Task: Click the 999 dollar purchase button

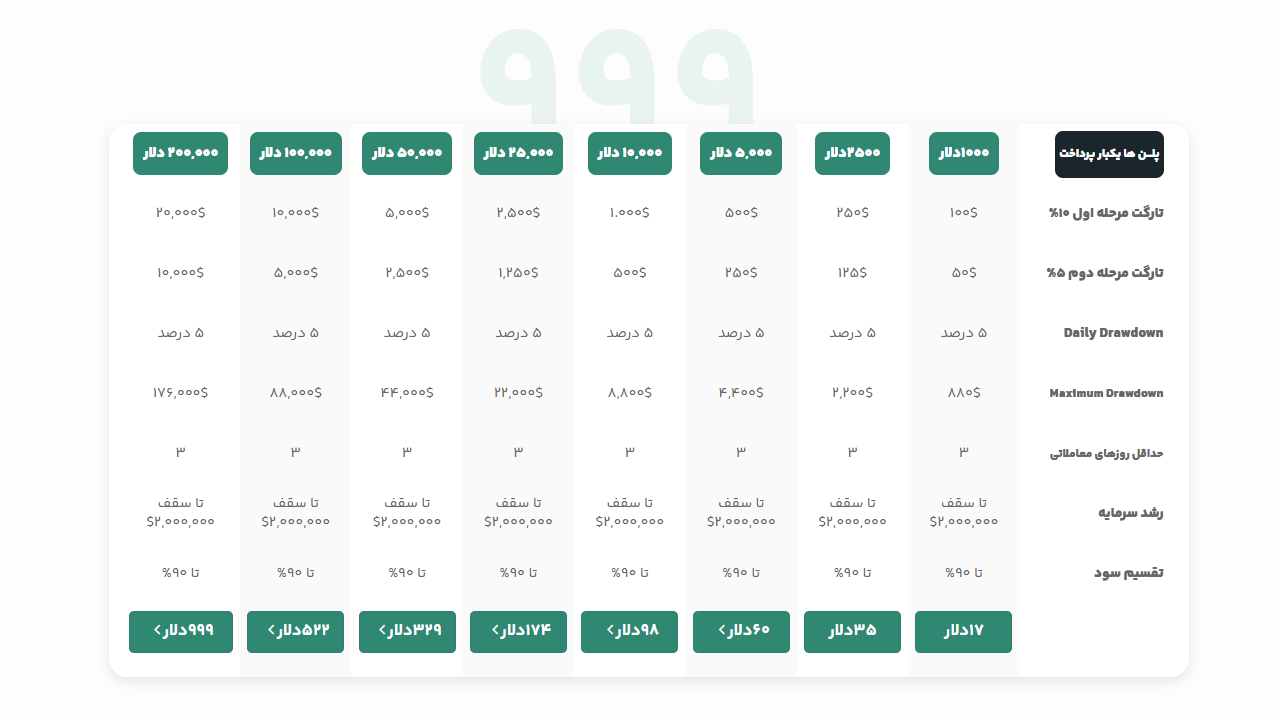Action: point(181,632)
